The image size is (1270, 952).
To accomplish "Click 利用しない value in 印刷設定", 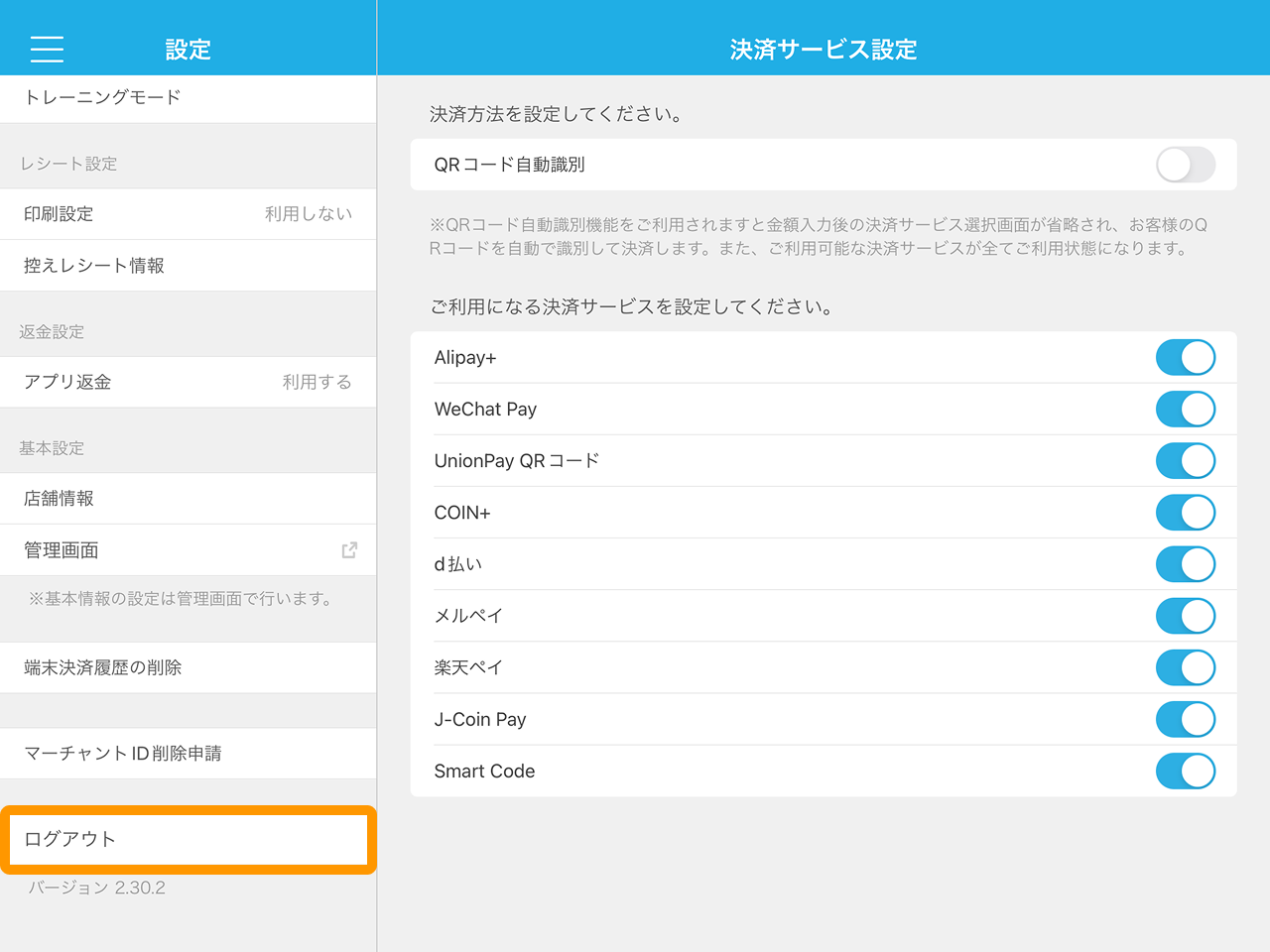I will pyautogui.click(x=309, y=214).
